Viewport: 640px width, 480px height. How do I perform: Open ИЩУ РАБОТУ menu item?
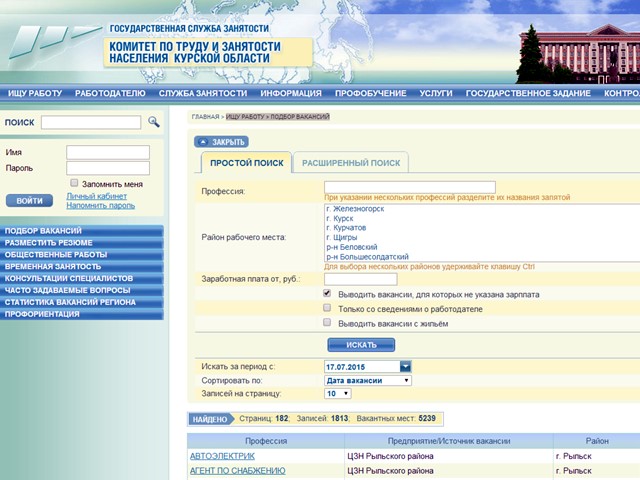(35, 93)
